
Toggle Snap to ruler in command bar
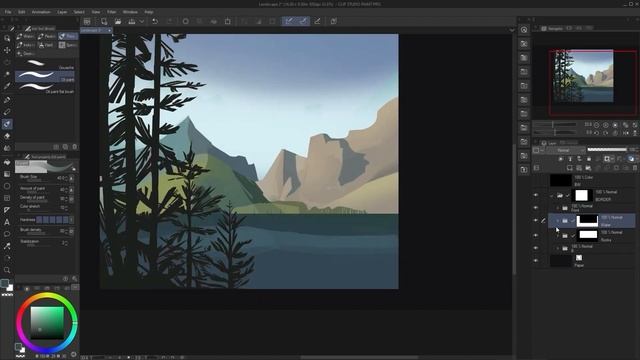289,21
